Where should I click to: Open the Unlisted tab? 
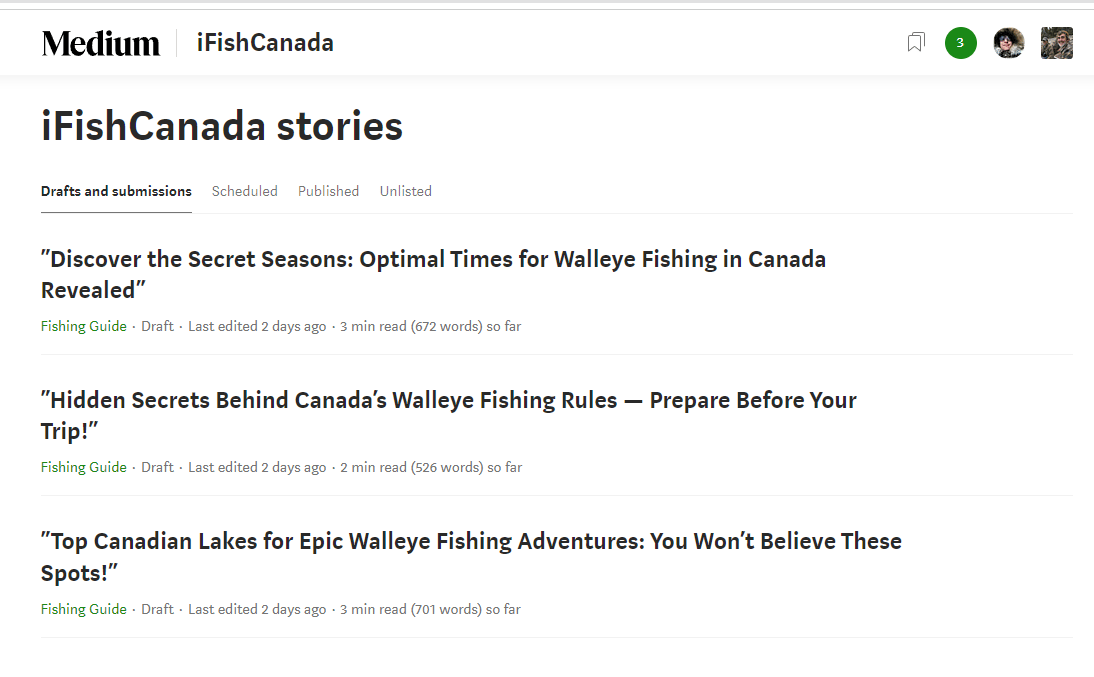coord(406,191)
